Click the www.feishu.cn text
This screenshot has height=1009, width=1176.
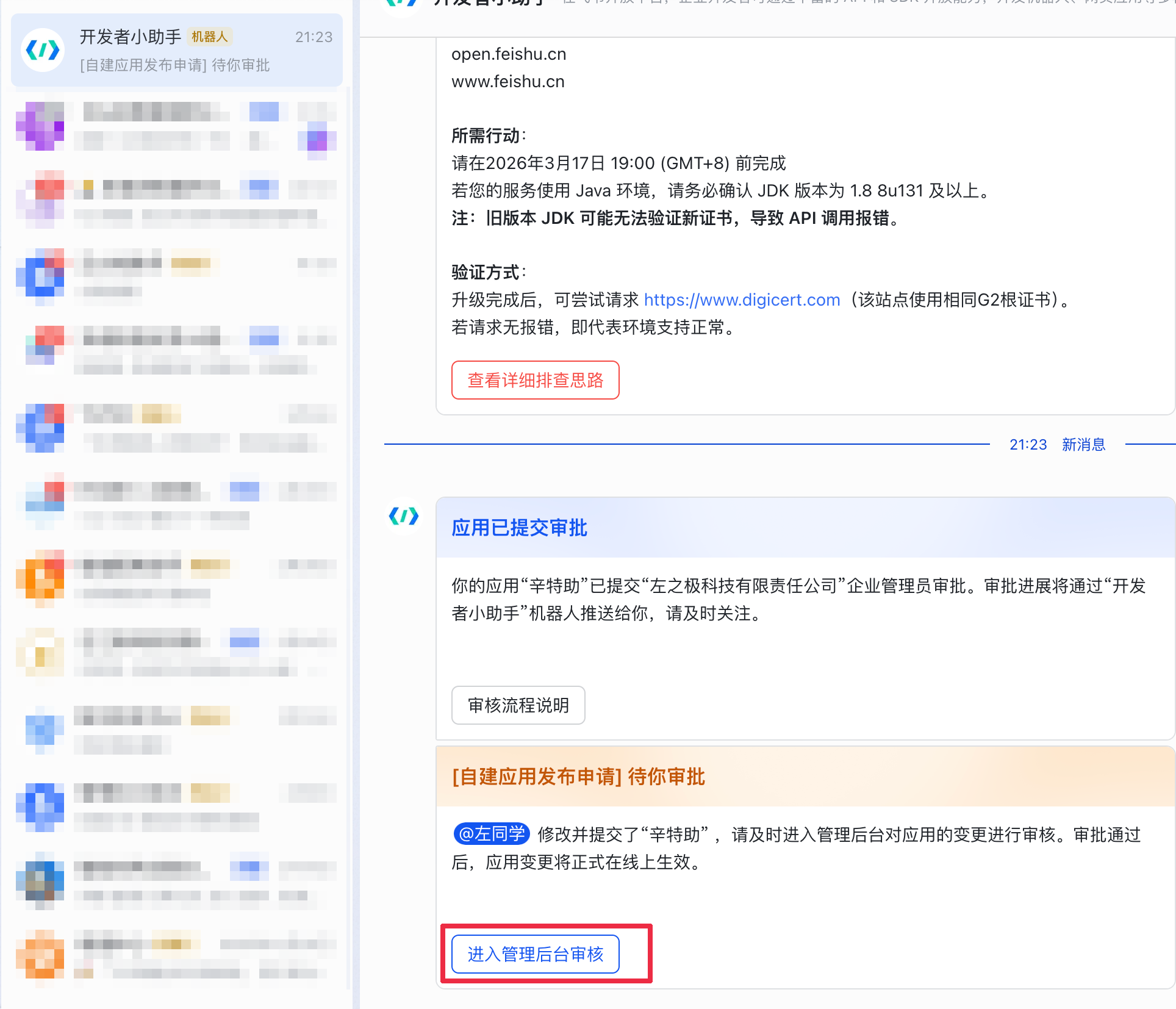tap(507, 82)
